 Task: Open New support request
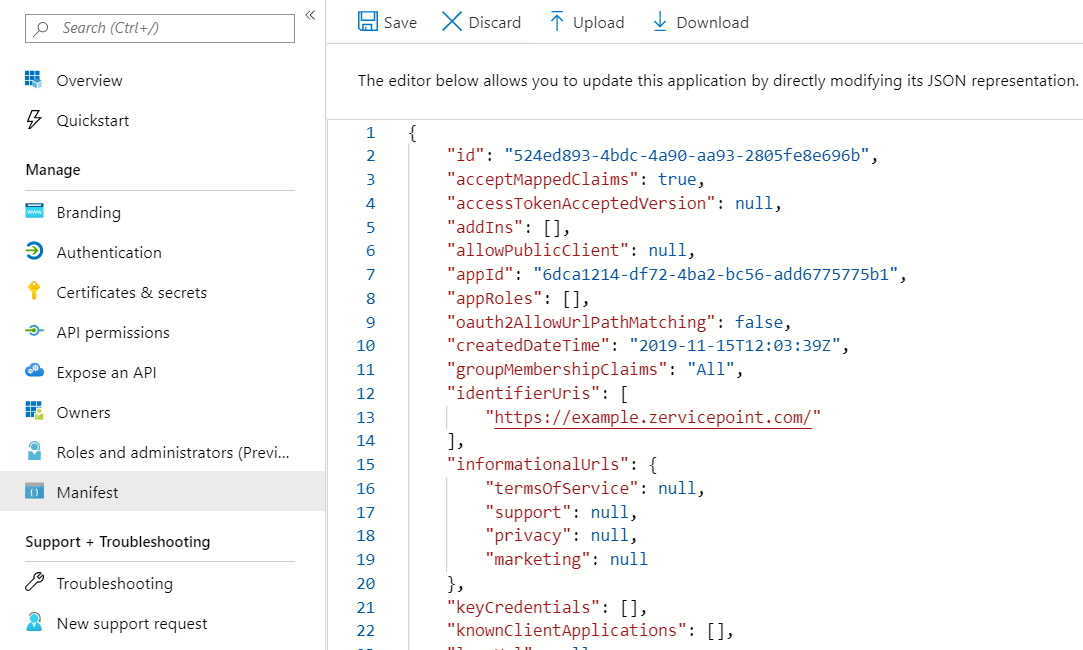tap(131, 623)
